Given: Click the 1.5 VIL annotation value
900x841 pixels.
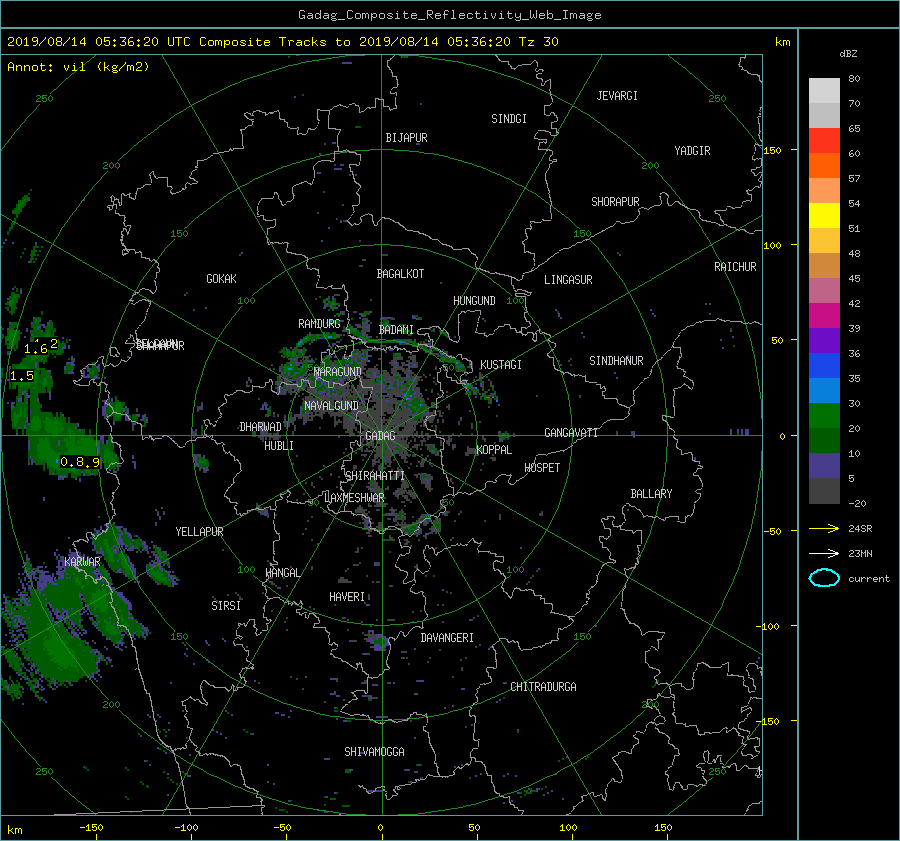Looking at the screenshot, I should (x=22, y=376).
